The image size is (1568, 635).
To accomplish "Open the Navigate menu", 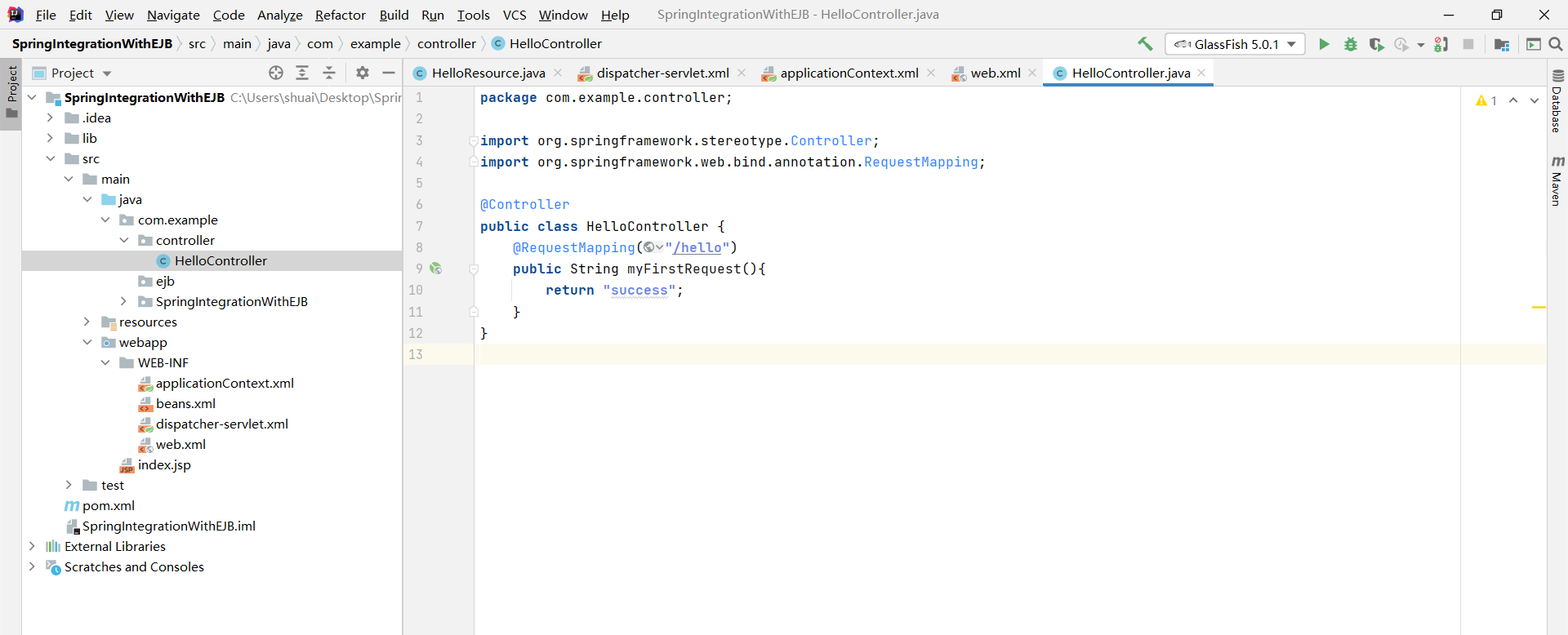I will pos(173,15).
